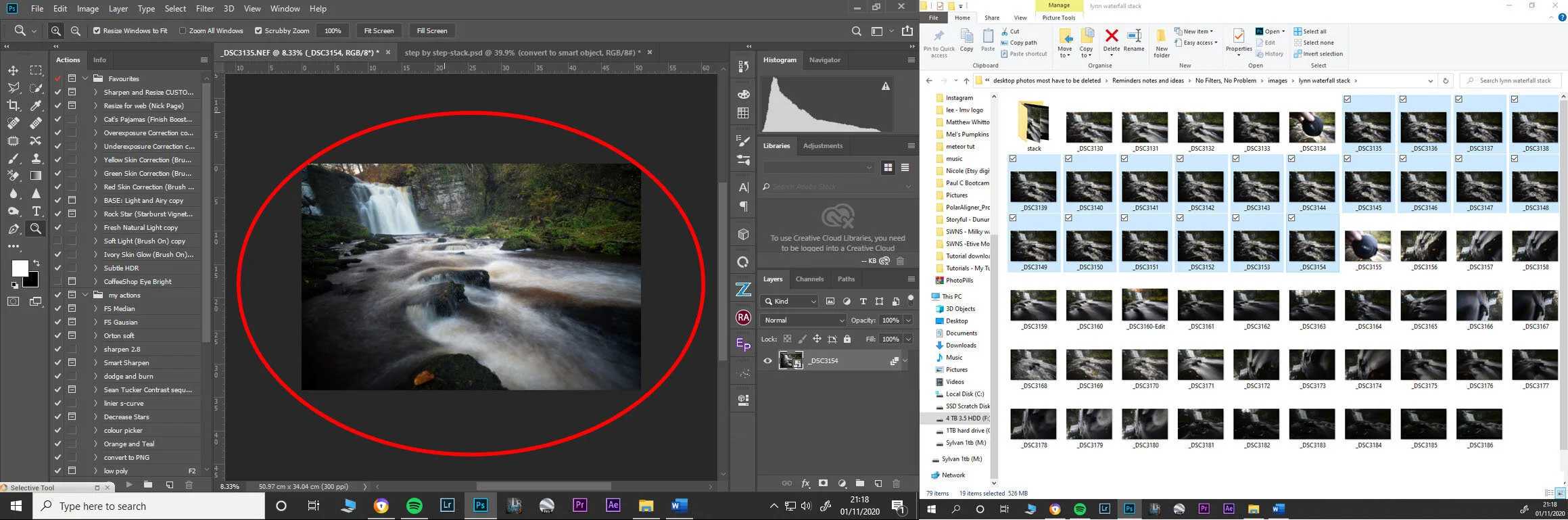Screen dimensions: 1568x520
Task: Toggle lock all for the layer
Action: [x=847, y=339]
